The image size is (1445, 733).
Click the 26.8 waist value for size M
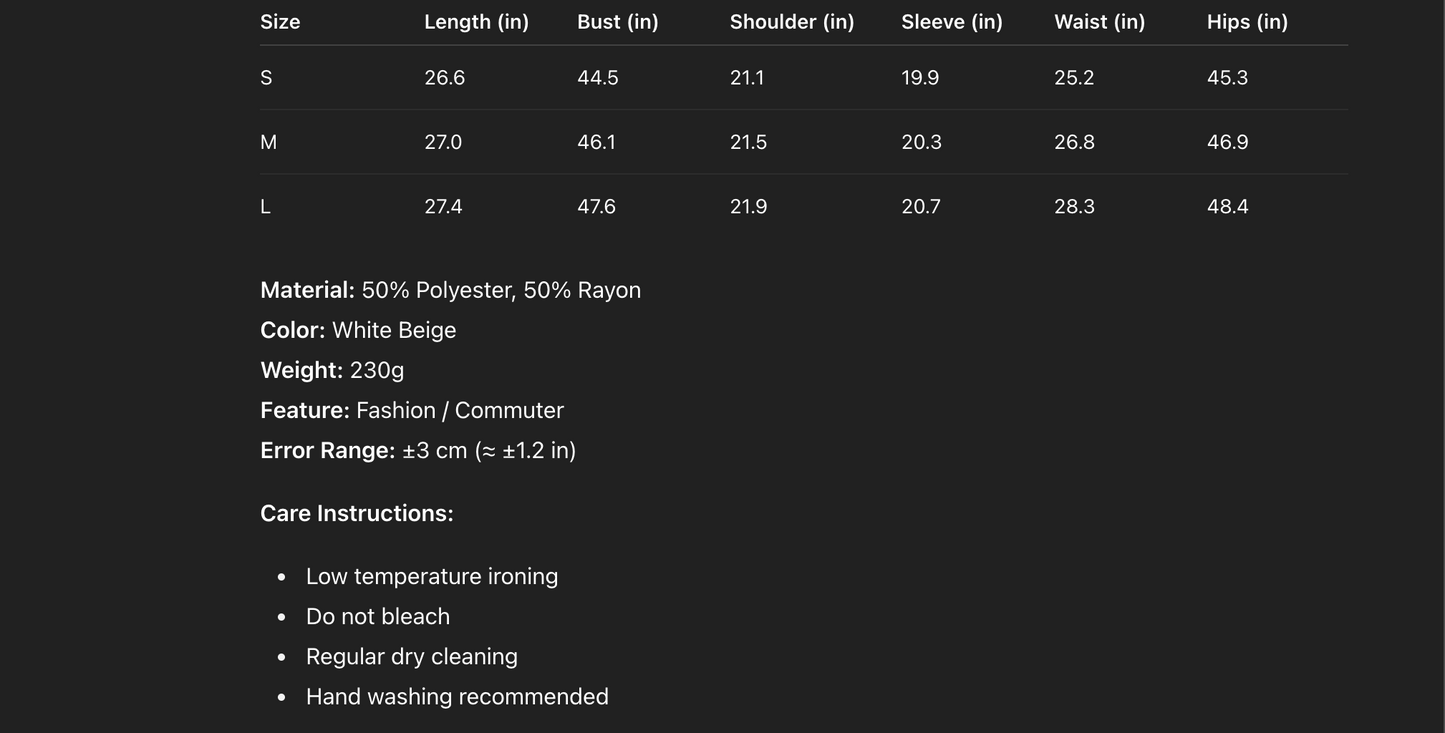tap(1074, 142)
